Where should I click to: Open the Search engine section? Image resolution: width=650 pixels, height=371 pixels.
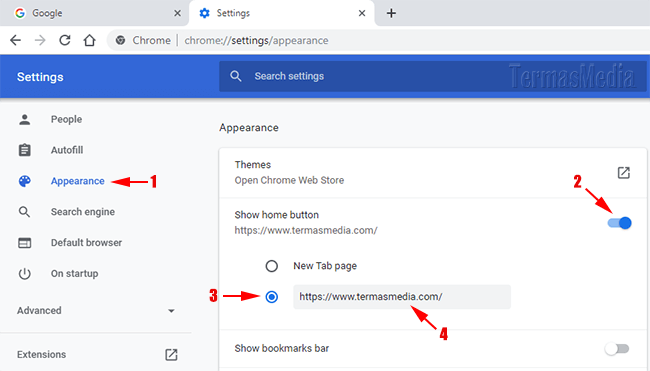(83, 212)
